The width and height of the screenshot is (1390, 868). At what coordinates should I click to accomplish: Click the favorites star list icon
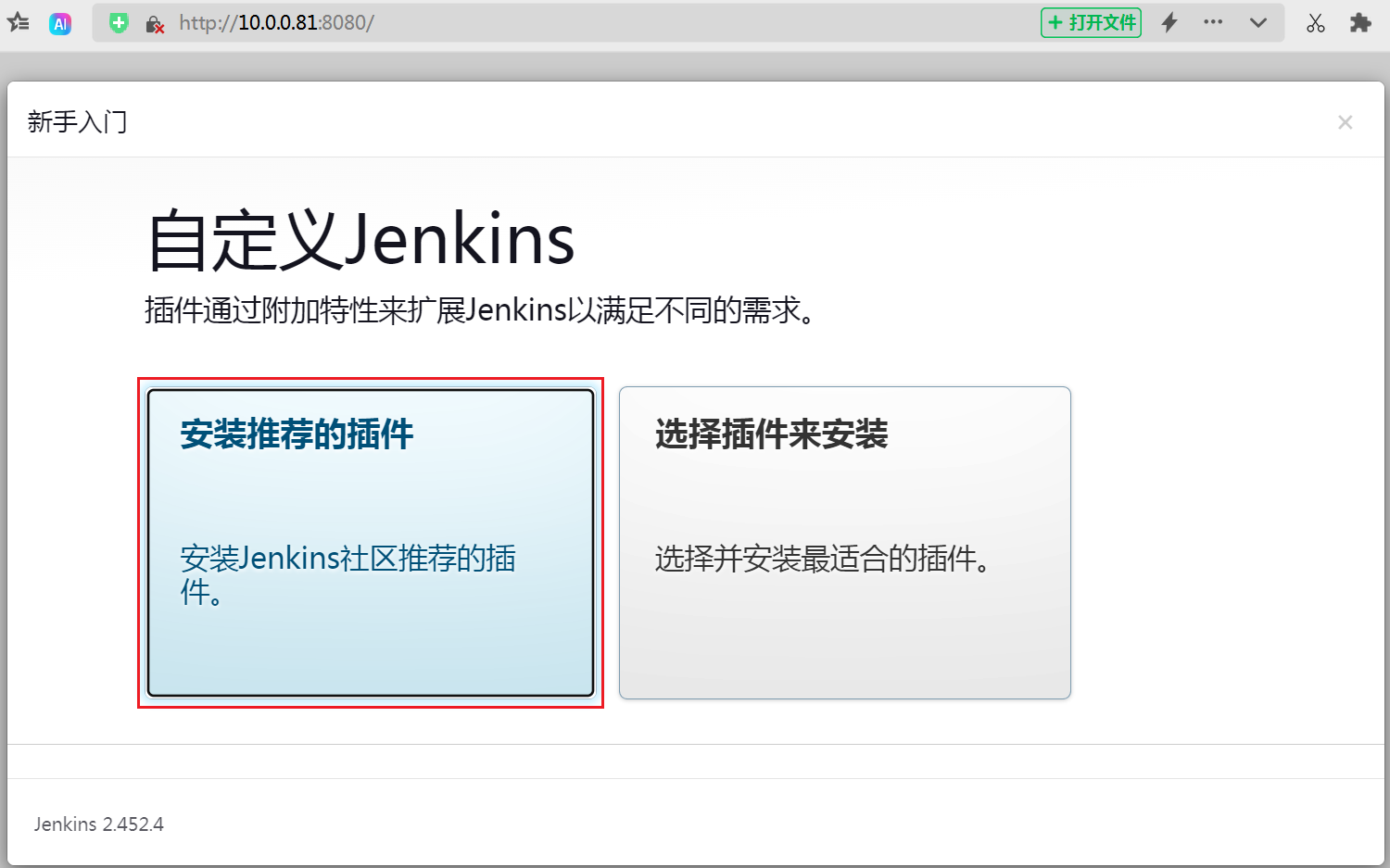click(19, 23)
